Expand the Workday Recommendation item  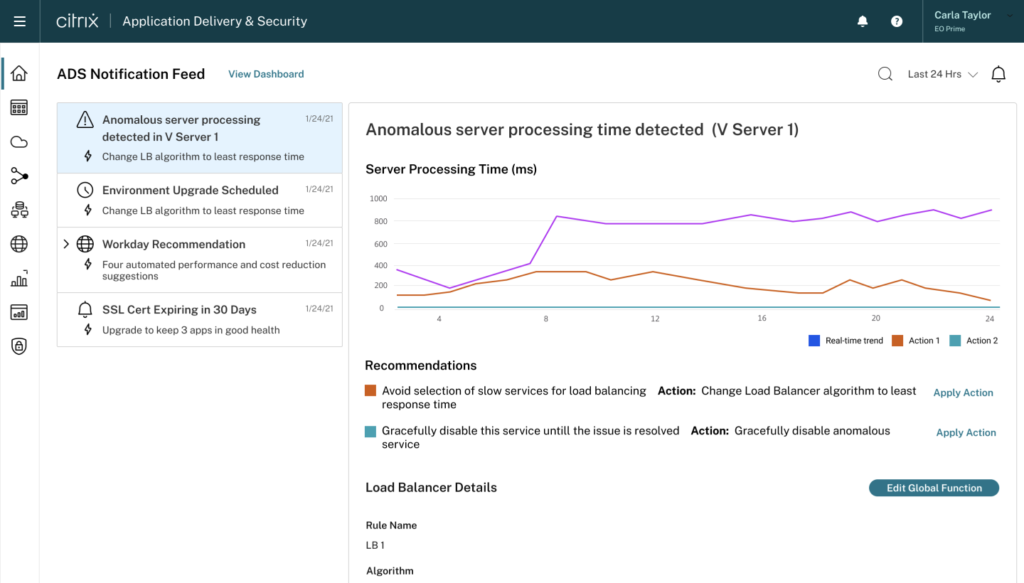[x=66, y=244]
